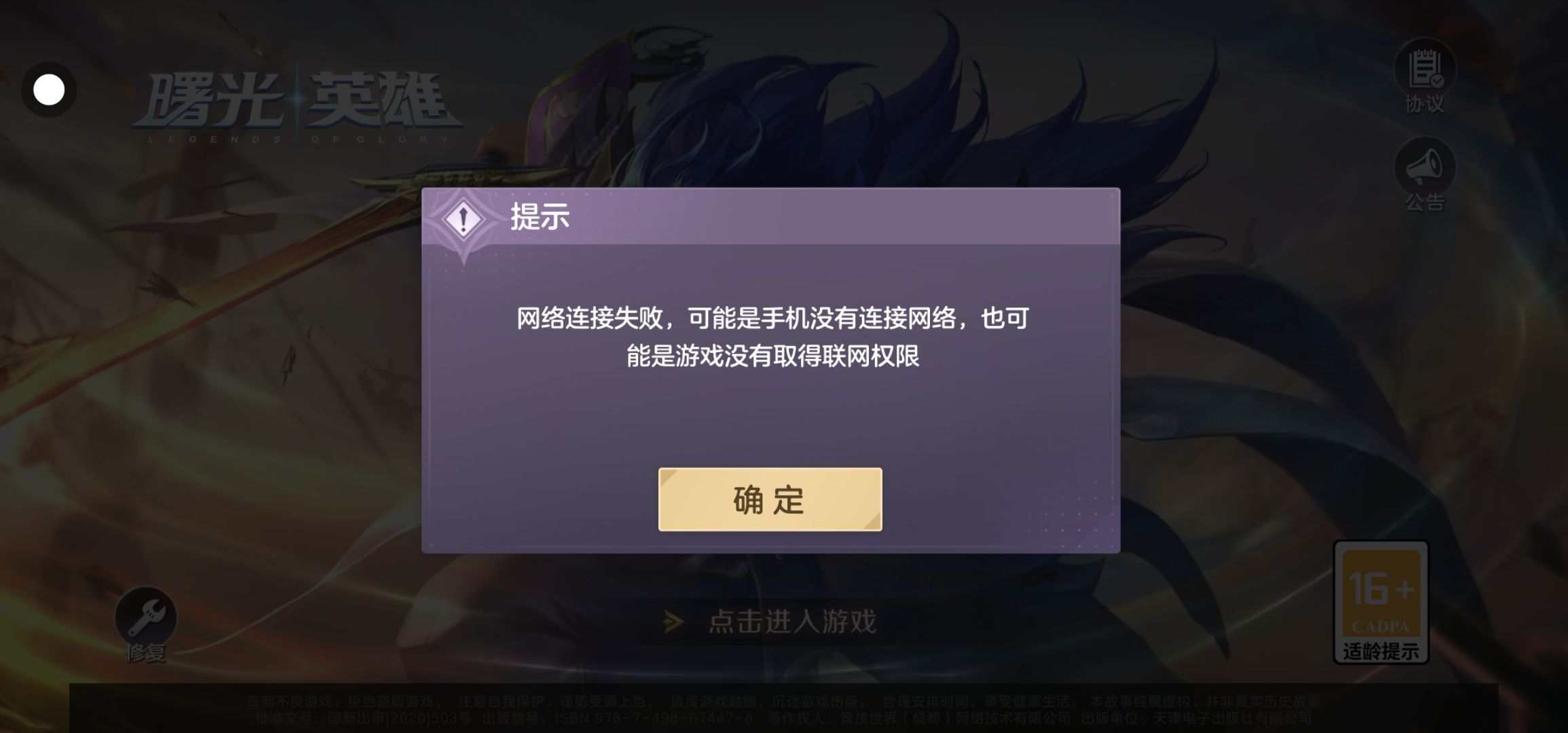Click the 提示 dialog title text
Viewport: 1568px width, 733px height.
[x=540, y=217]
